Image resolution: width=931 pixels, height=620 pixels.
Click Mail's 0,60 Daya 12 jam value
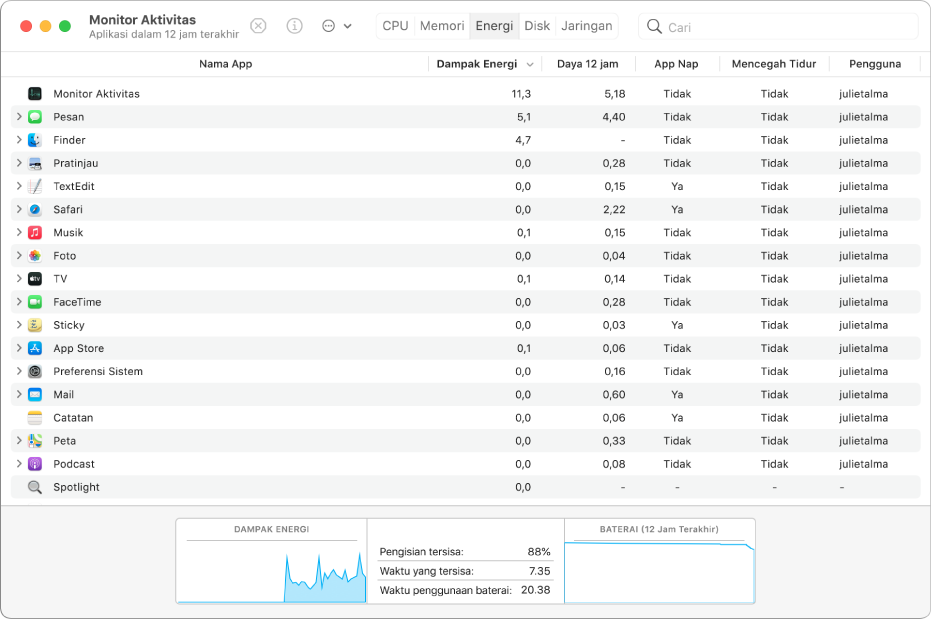614,395
